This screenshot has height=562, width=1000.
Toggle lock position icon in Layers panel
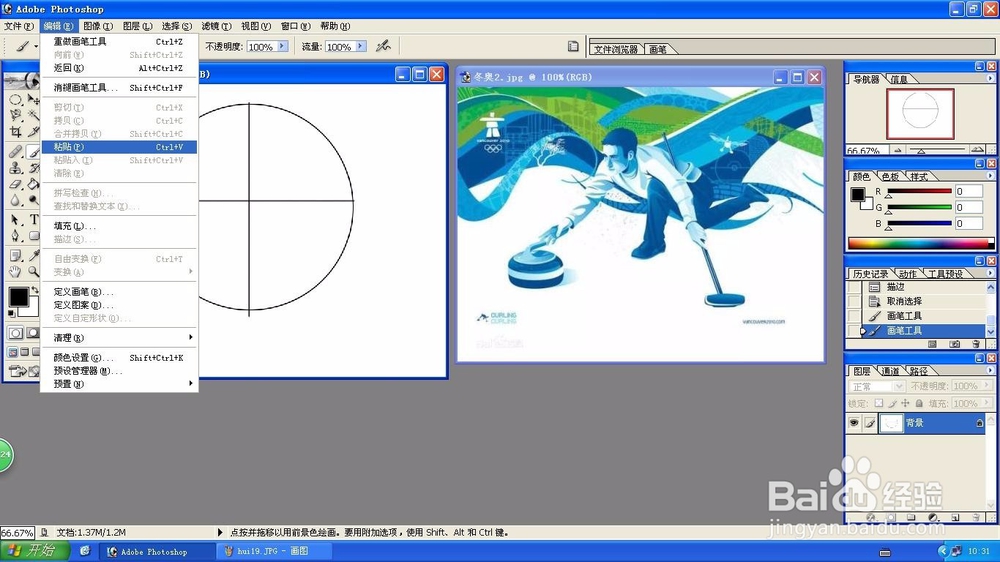click(x=905, y=403)
